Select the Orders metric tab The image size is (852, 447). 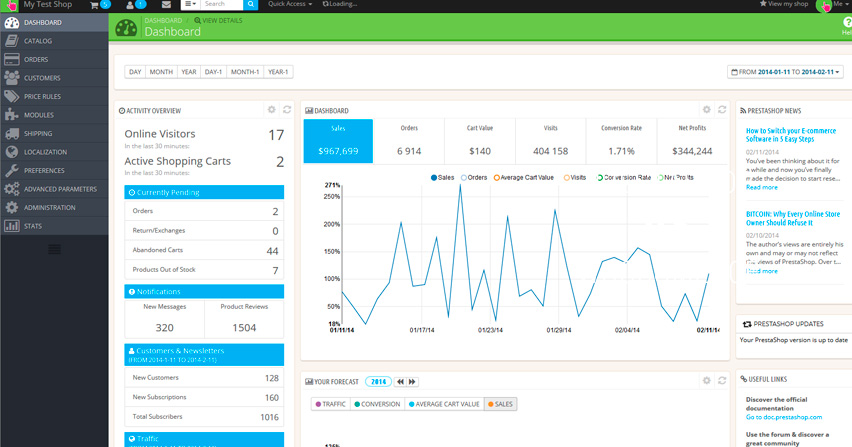pyautogui.click(x=409, y=141)
